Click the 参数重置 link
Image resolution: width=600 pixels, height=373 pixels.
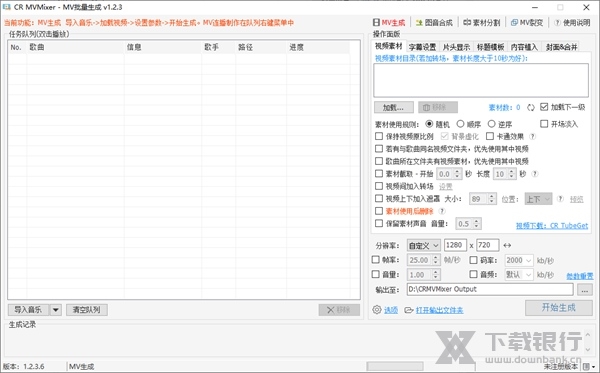(x=580, y=276)
